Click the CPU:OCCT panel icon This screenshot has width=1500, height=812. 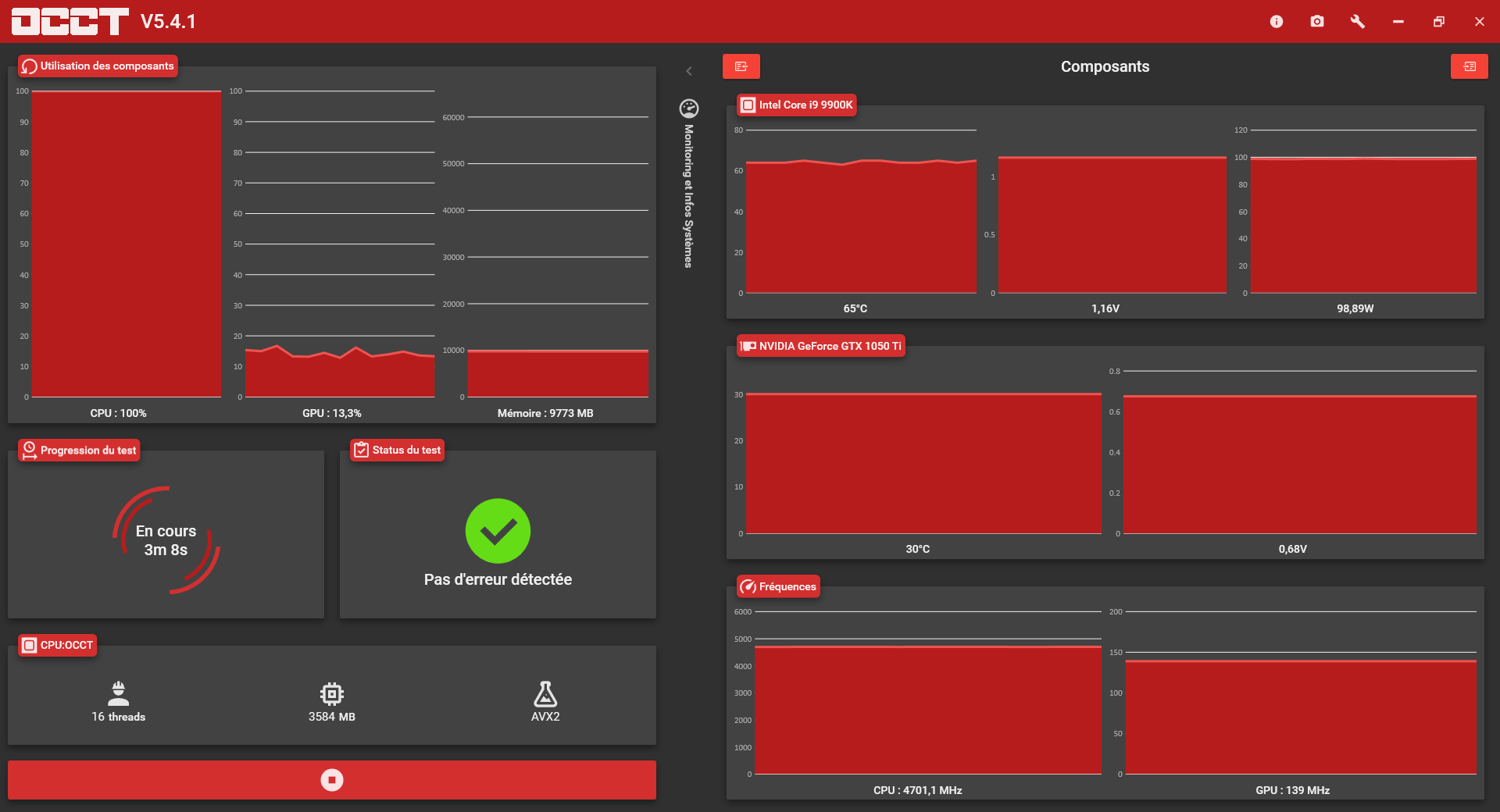tap(30, 645)
